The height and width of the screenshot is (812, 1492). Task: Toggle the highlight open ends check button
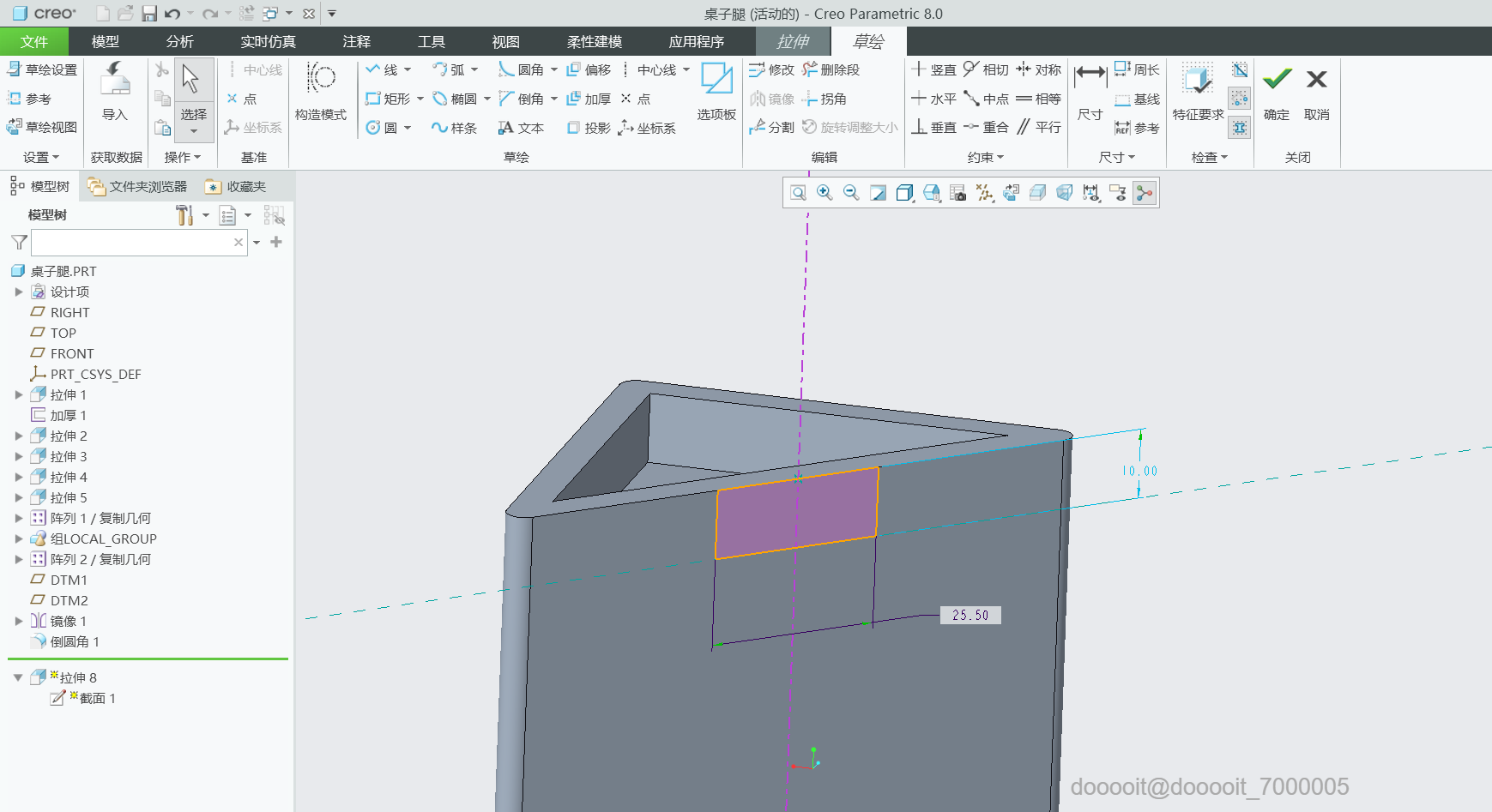pos(1239,99)
